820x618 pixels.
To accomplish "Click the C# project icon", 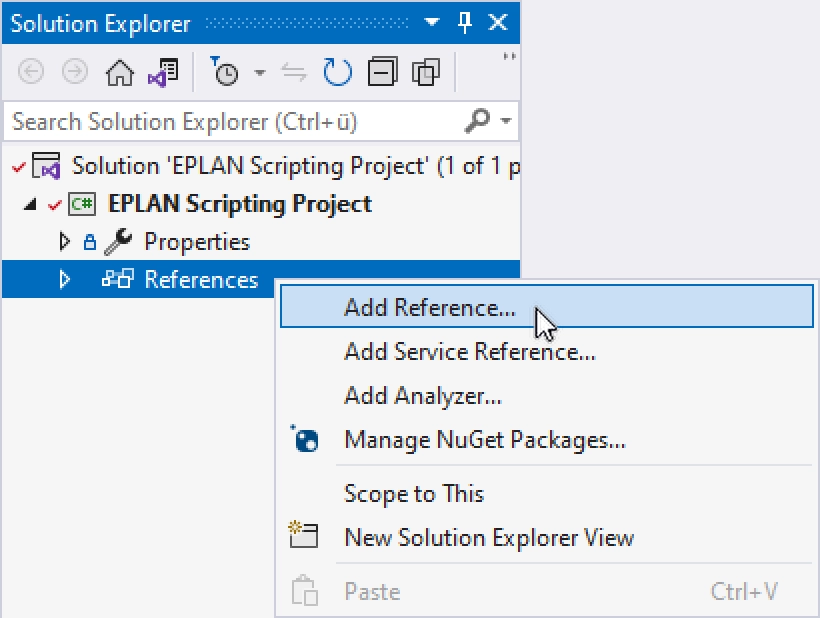I will [82, 204].
